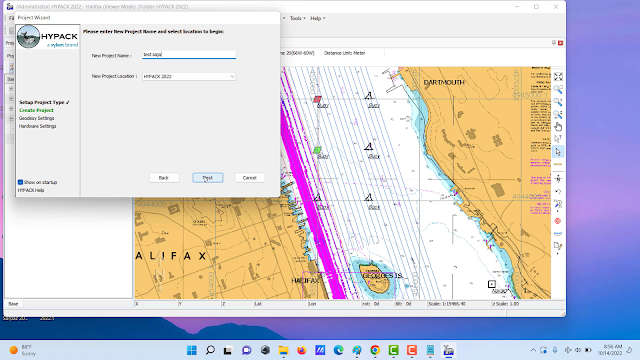Viewport: 640px width, 360px height.
Task: Open Microsoft Edge from taskbar
Action: point(338,350)
